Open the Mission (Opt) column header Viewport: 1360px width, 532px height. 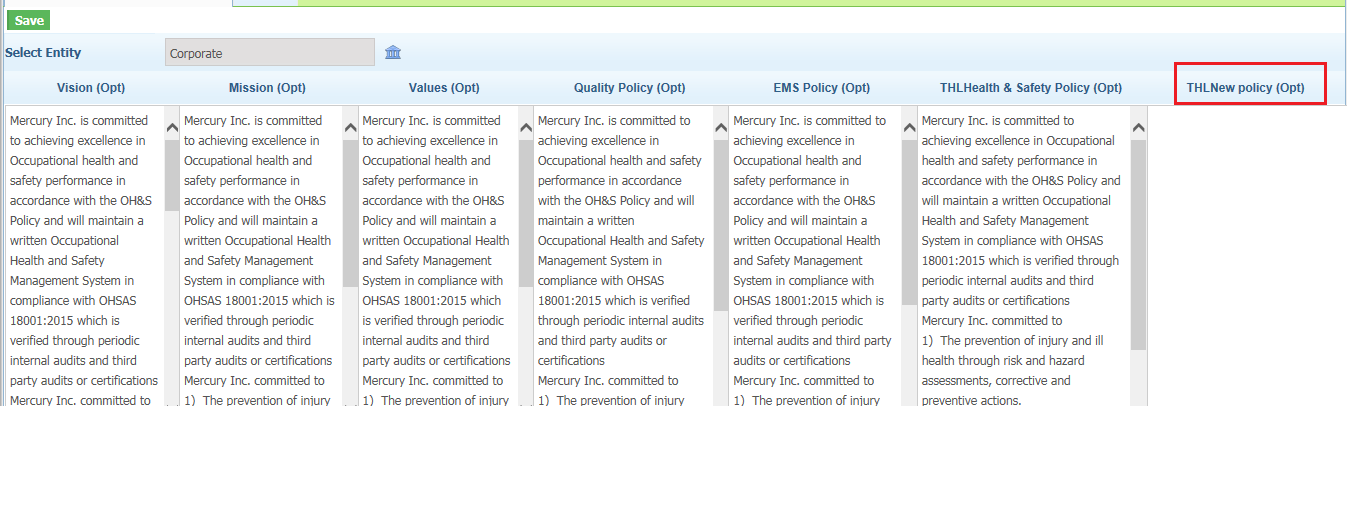267,88
